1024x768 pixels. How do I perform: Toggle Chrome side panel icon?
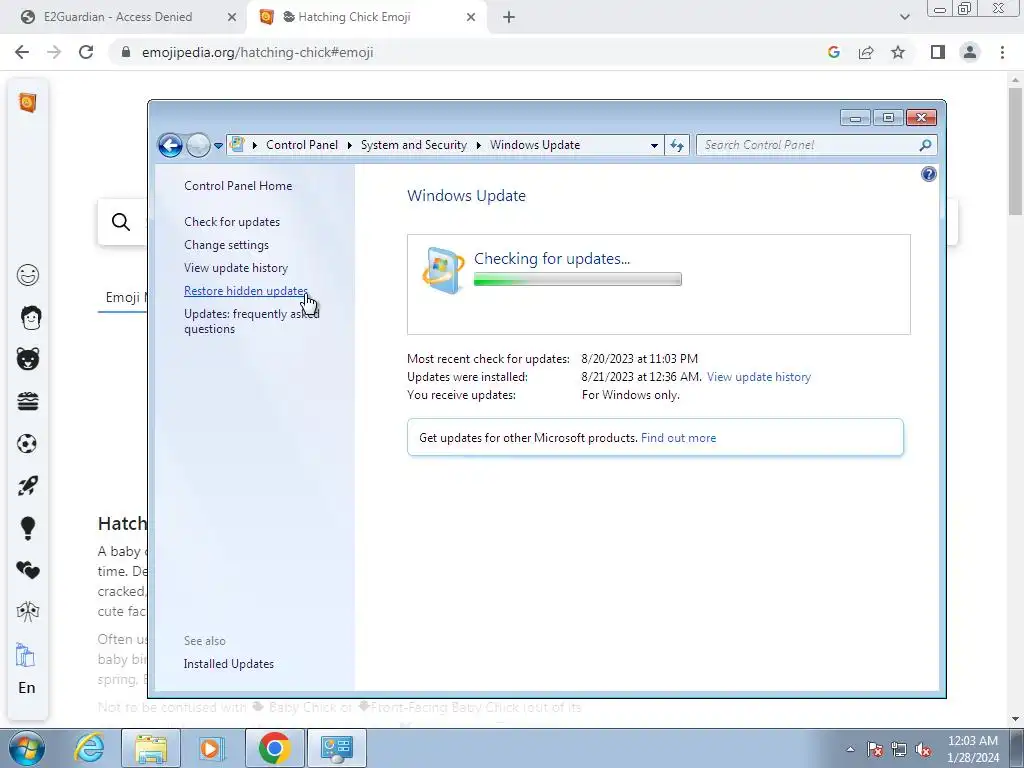pos(938,52)
